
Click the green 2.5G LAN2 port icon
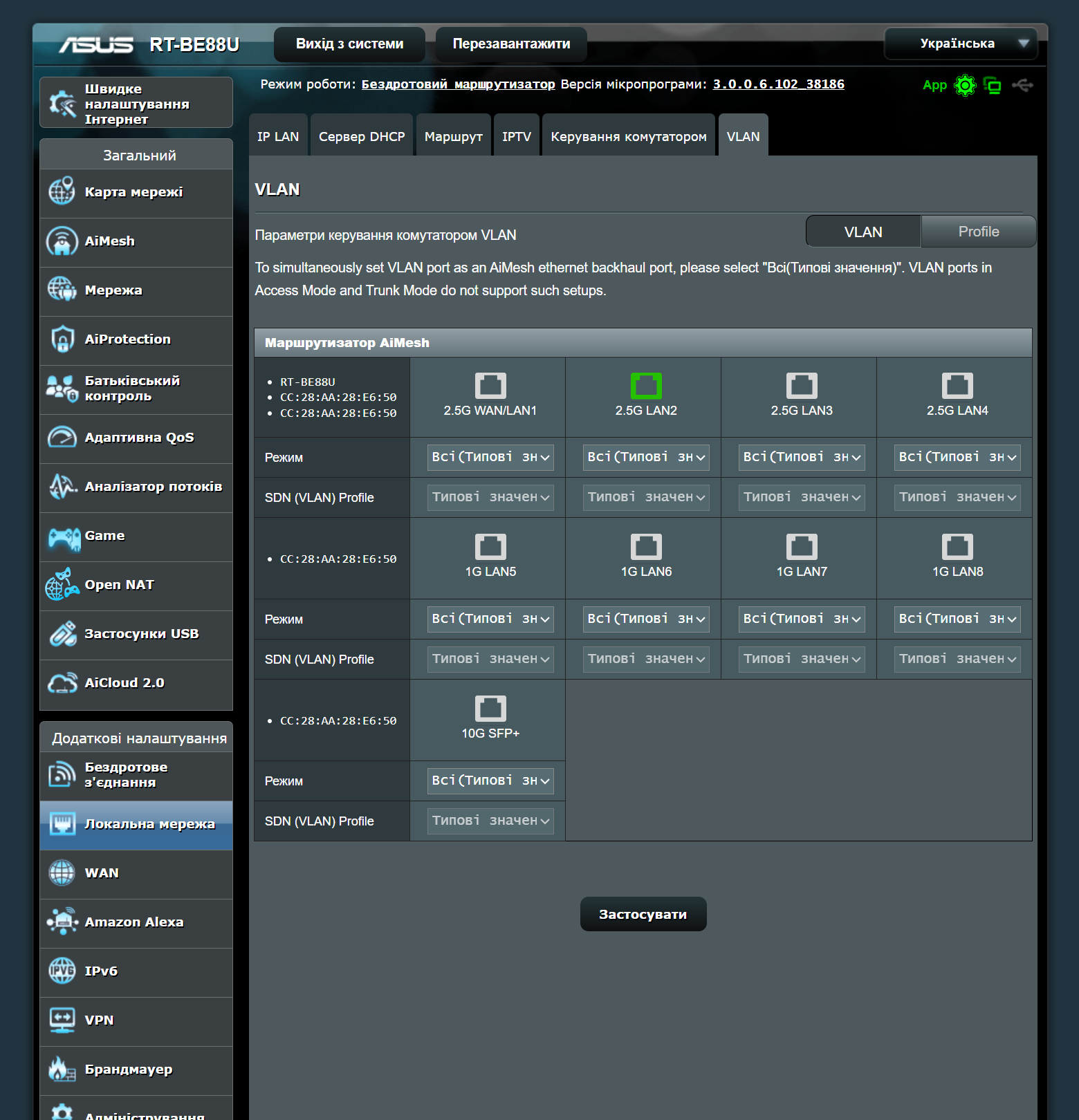pyautogui.click(x=646, y=385)
